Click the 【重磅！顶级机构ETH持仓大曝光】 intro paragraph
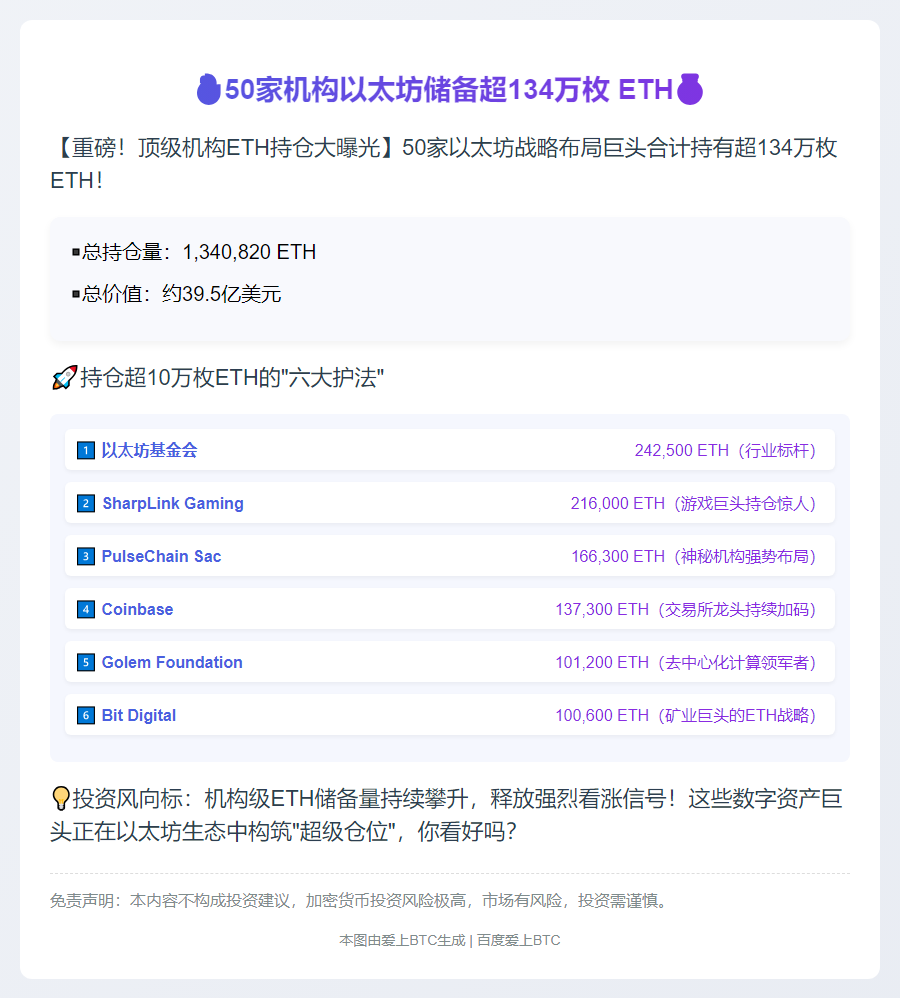 (444, 164)
